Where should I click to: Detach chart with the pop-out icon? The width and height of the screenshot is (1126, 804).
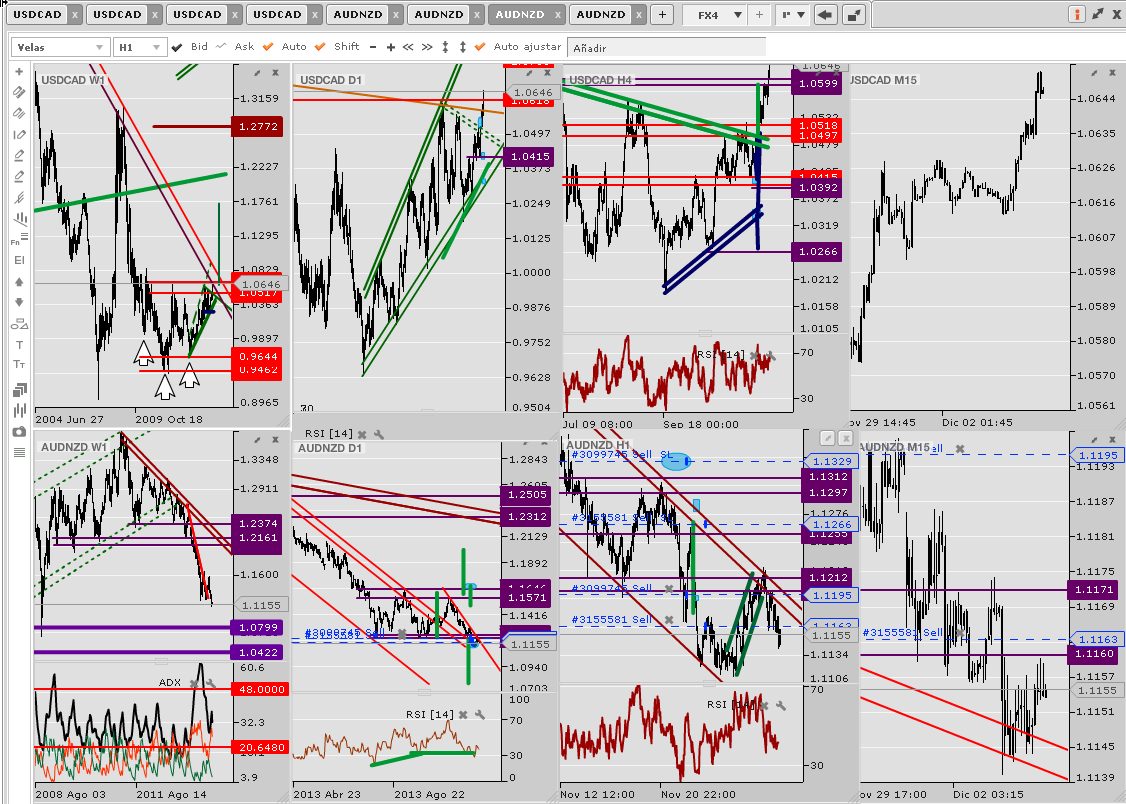pyautogui.click(x=853, y=15)
